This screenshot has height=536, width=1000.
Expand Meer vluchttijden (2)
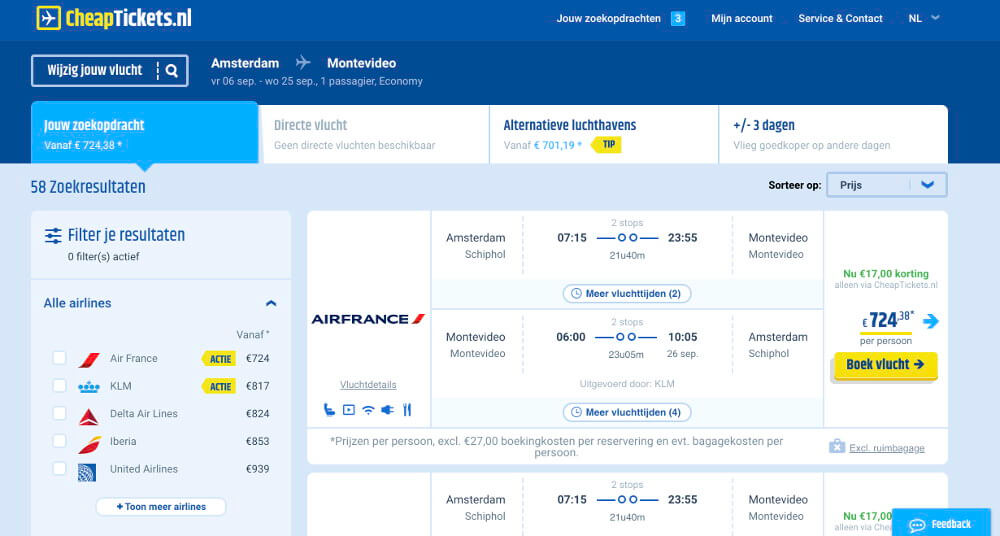(x=627, y=294)
